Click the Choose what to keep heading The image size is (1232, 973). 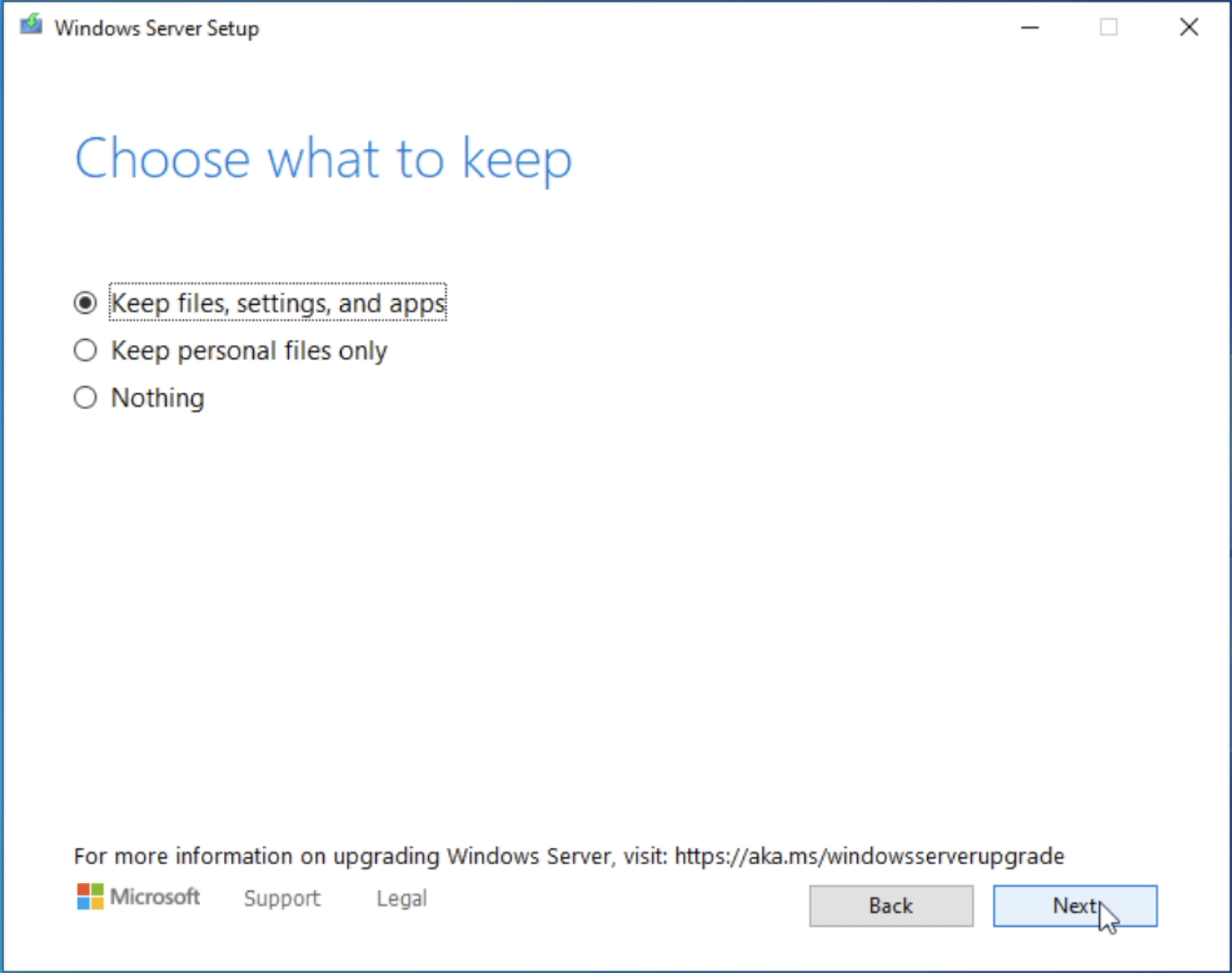click(323, 159)
